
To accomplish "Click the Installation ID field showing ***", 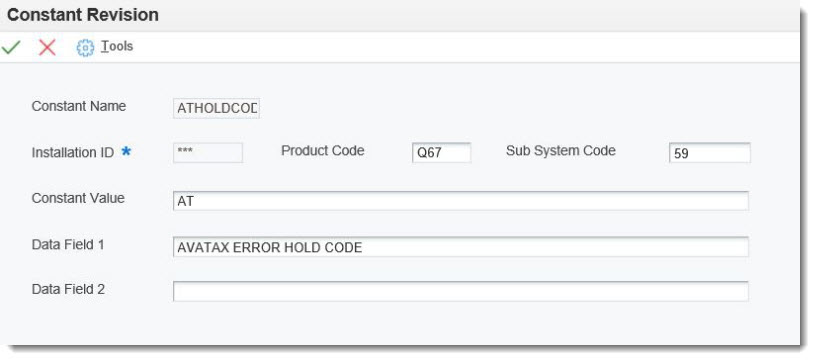I will click(x=208, y=152).
